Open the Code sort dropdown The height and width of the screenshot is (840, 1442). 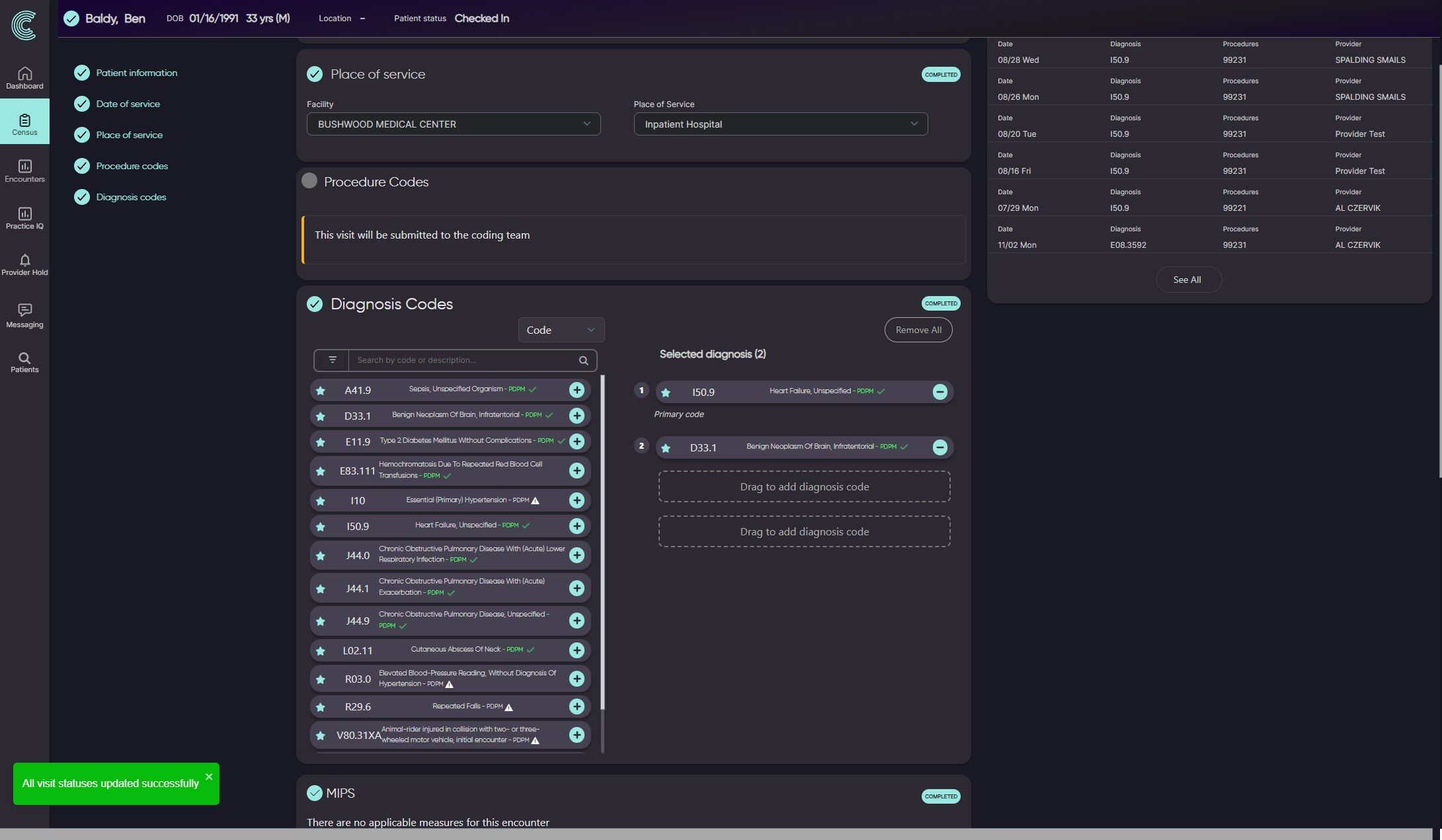click(x=561, y=330)
